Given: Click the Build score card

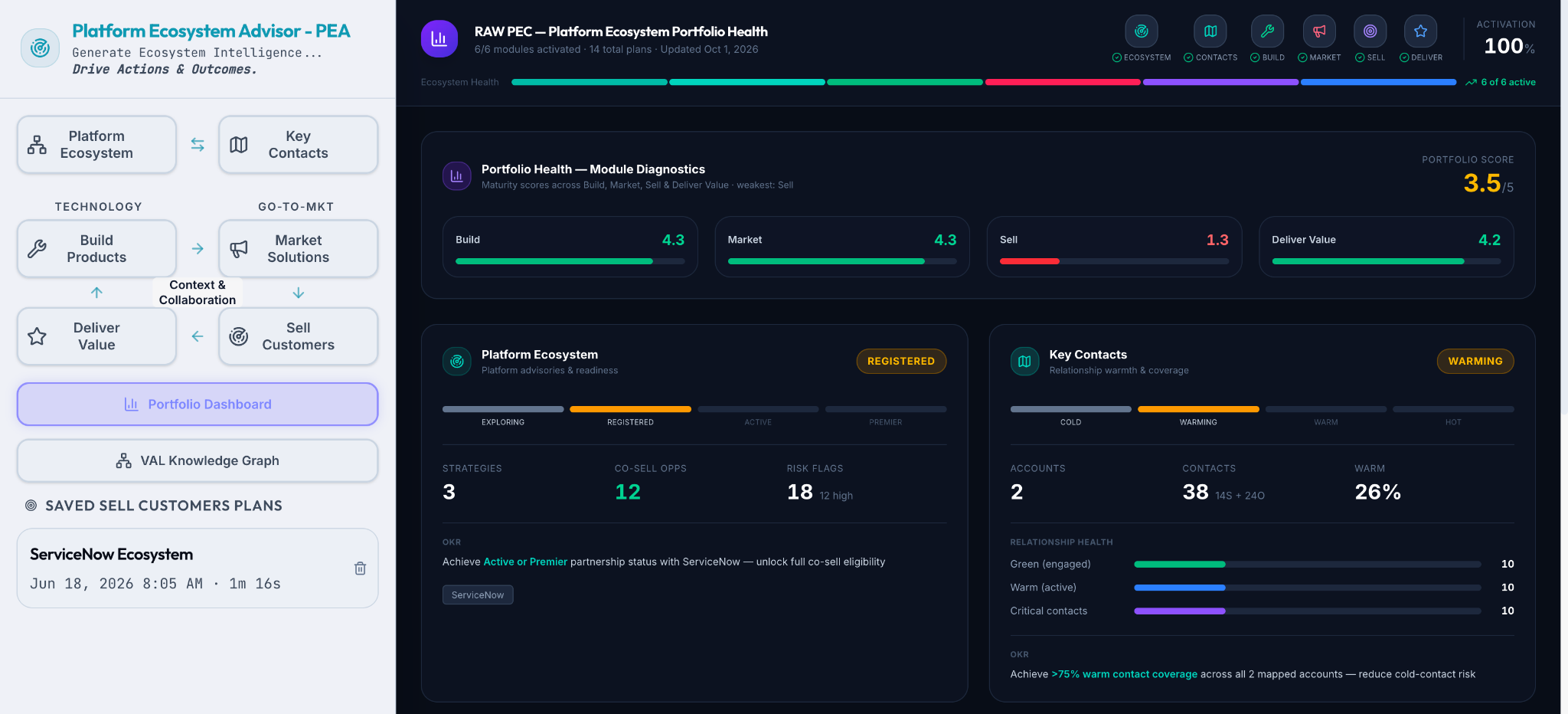Looking at the screenshot, I should (570, 247).
